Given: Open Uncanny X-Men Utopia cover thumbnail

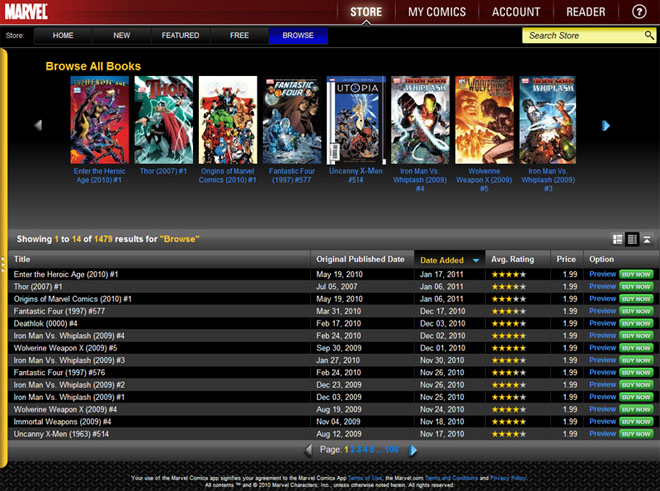Looking at the screenshot, I should point(356,120).
